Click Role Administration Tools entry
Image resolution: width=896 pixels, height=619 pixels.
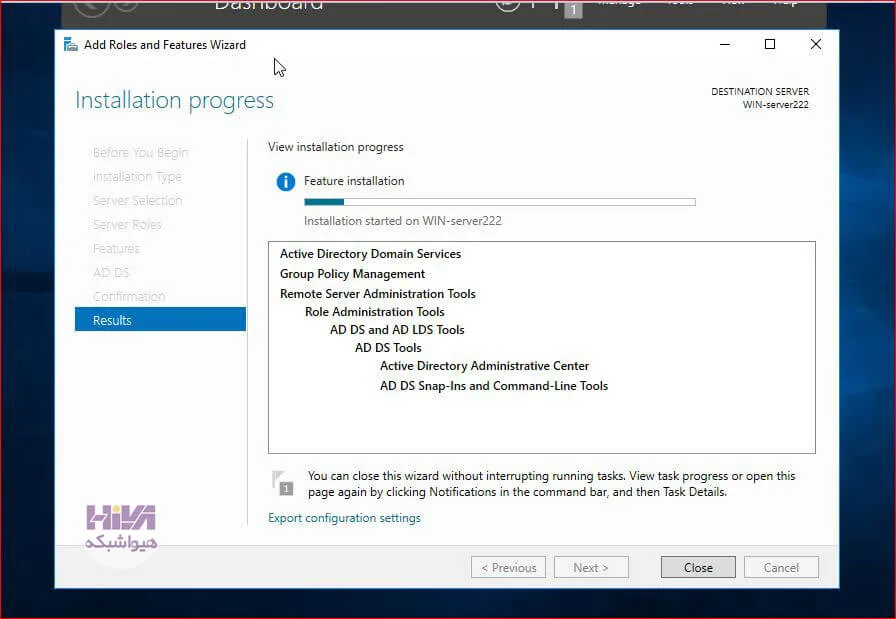click(x=374, y=312)
